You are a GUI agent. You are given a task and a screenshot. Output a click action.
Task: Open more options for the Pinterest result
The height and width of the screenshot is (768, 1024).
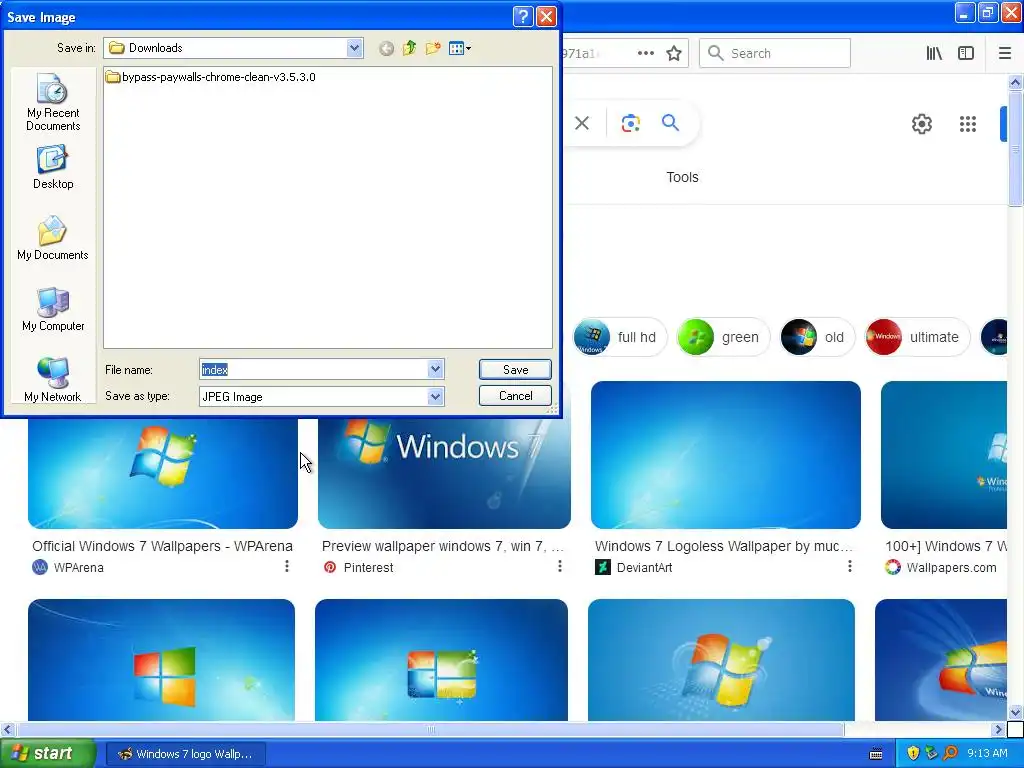(x=560, y=566)
